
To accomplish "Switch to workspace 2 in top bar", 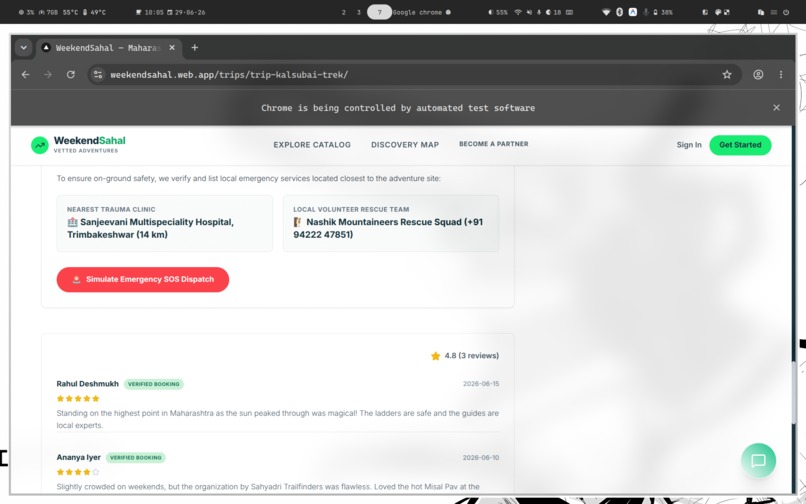I will click(344, 12).
